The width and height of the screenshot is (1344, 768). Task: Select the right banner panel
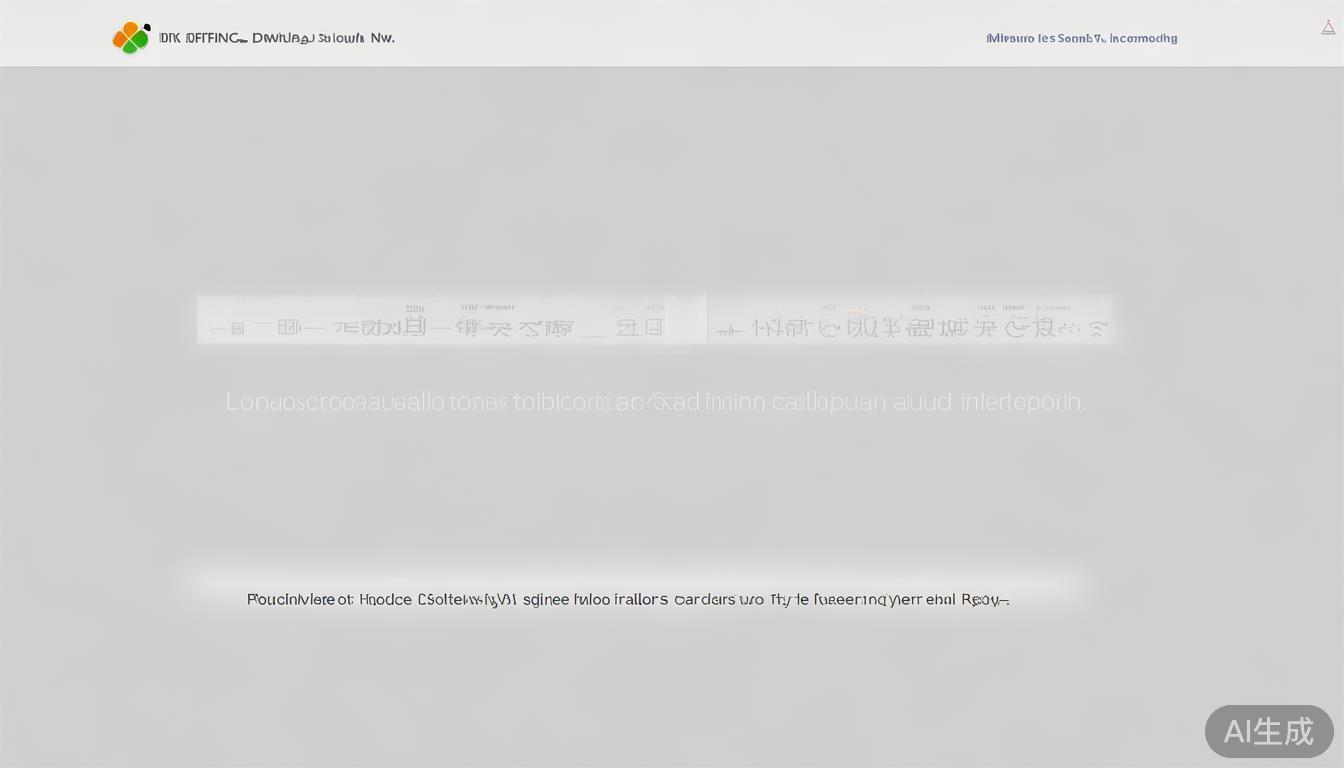point(910,319)
